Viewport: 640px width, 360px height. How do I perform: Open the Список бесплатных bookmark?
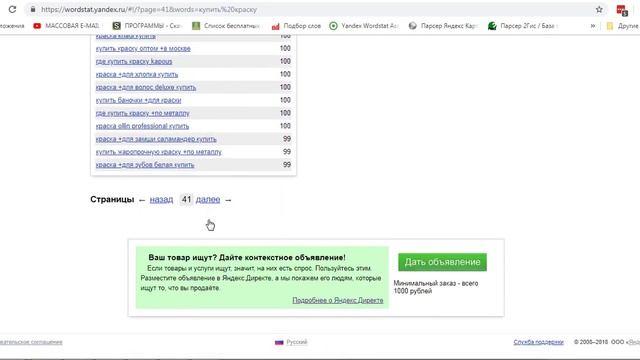tap(226, 26)
